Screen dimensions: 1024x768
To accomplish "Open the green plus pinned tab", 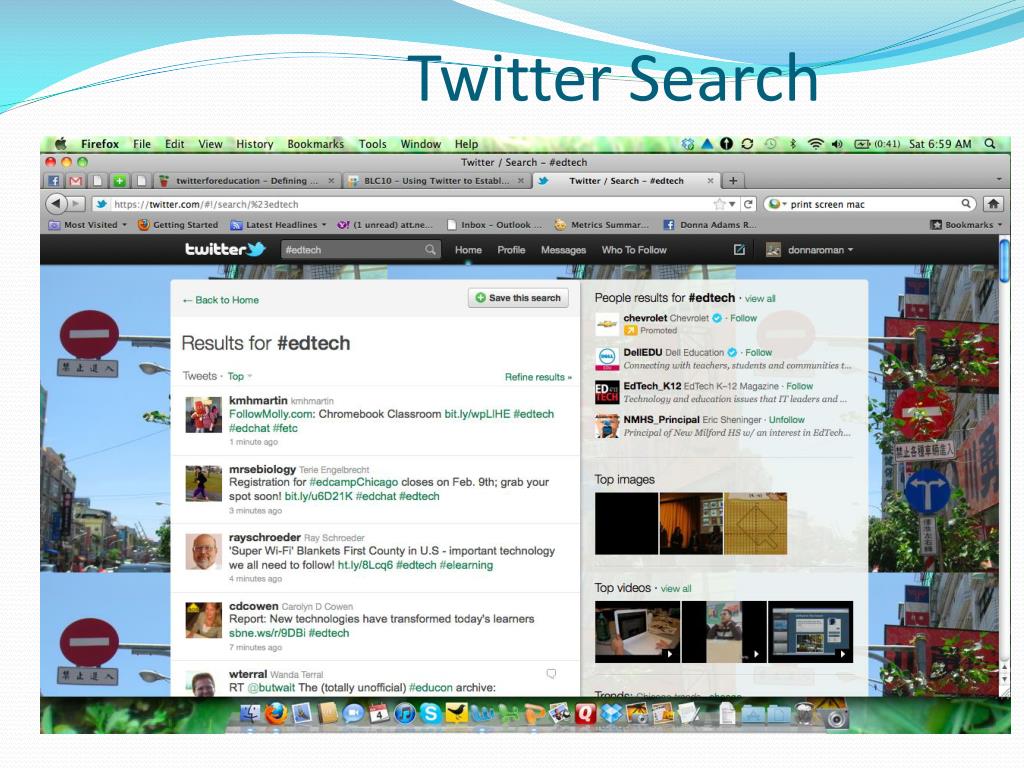I will tap(119, 181).
